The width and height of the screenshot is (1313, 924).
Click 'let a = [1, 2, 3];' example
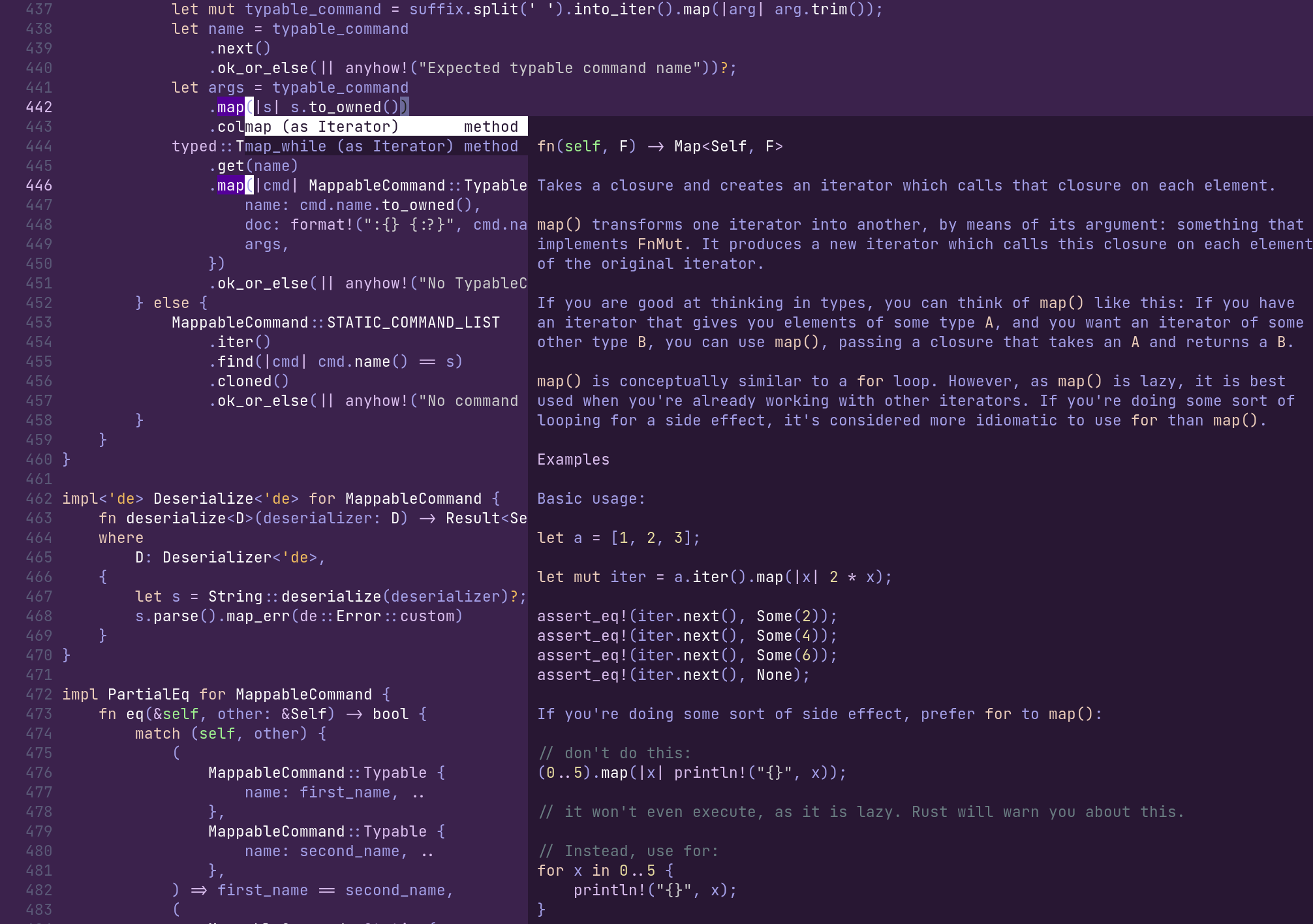pos(619,538)
